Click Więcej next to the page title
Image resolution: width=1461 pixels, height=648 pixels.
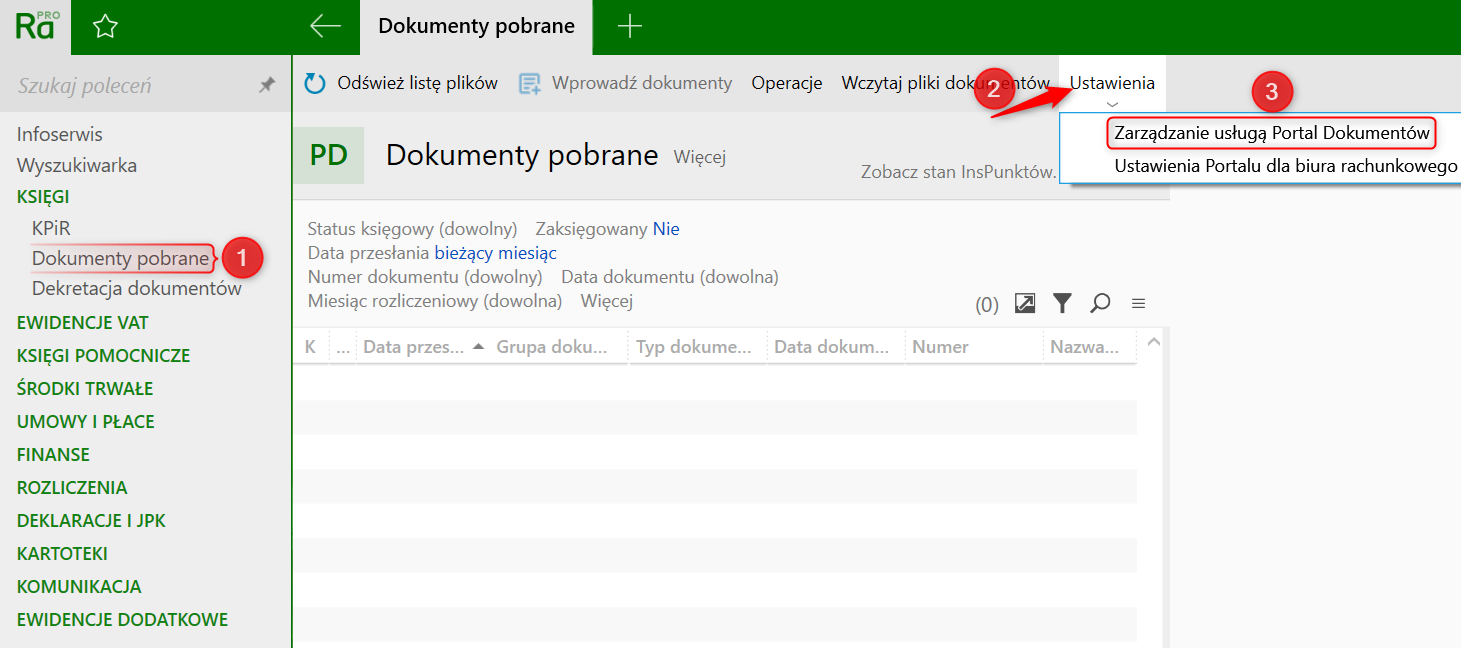pos(700,157)
